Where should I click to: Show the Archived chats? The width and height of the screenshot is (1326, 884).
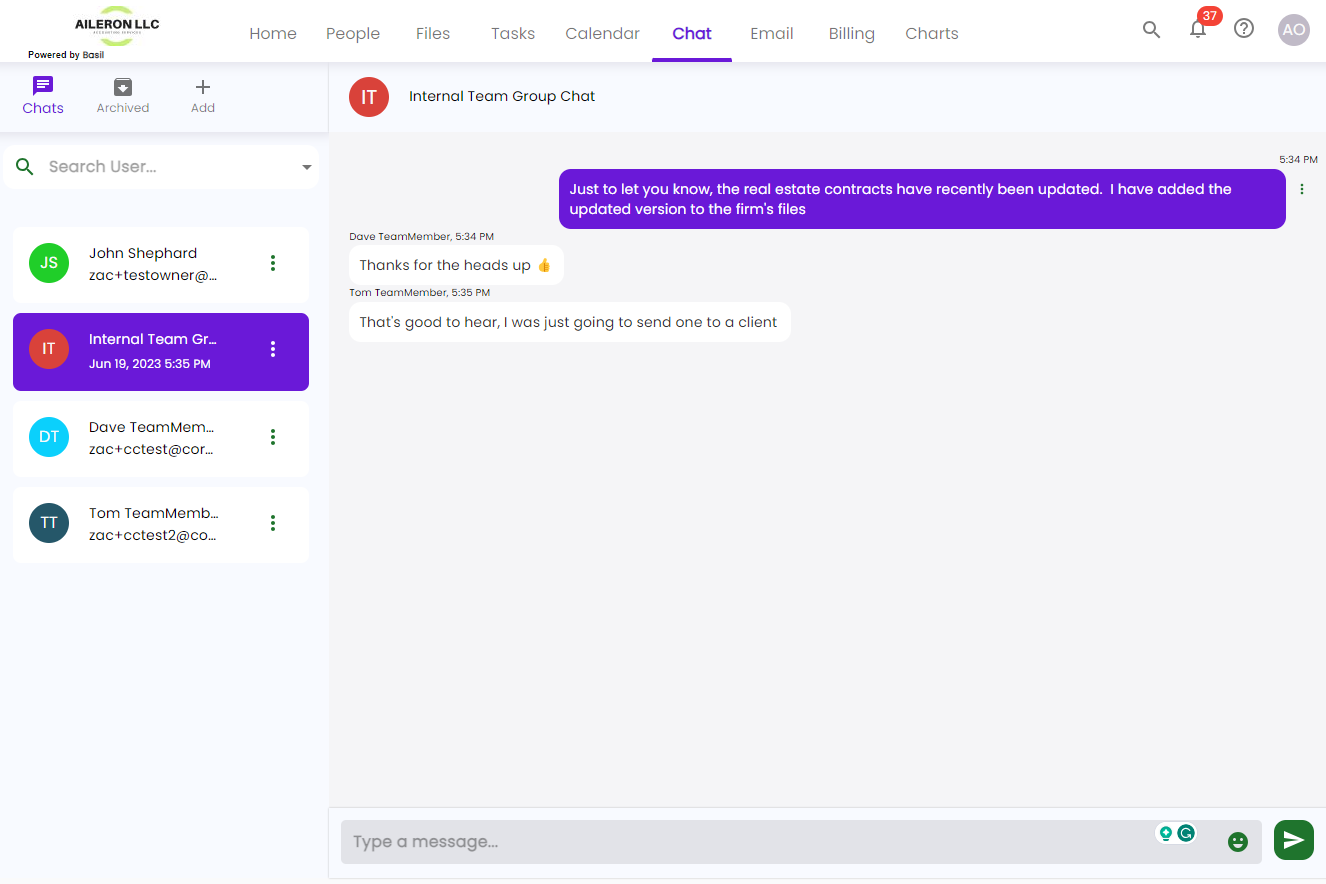123,96
